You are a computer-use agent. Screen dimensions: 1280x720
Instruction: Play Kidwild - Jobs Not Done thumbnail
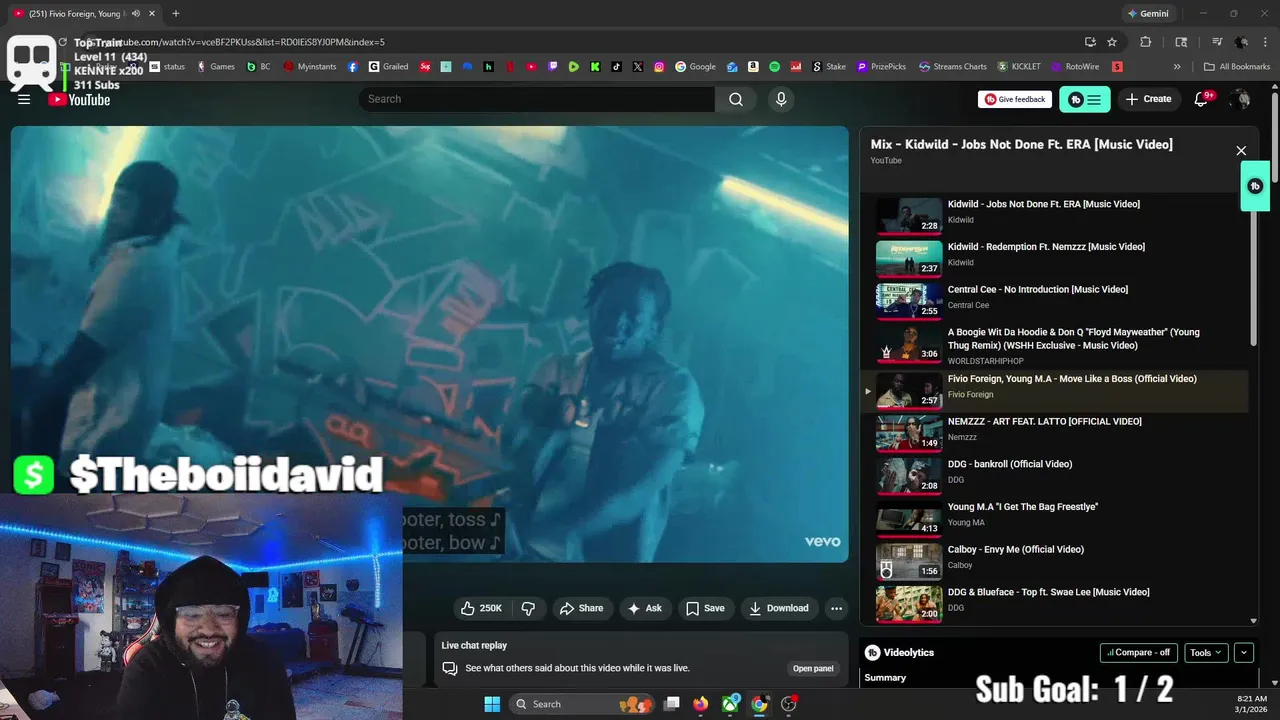pos(909,215)
